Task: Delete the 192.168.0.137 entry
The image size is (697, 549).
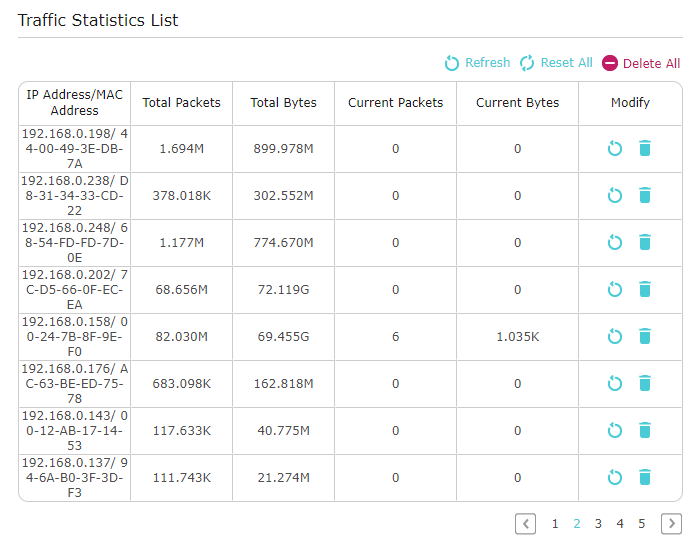Action: (x=645, y=477)
